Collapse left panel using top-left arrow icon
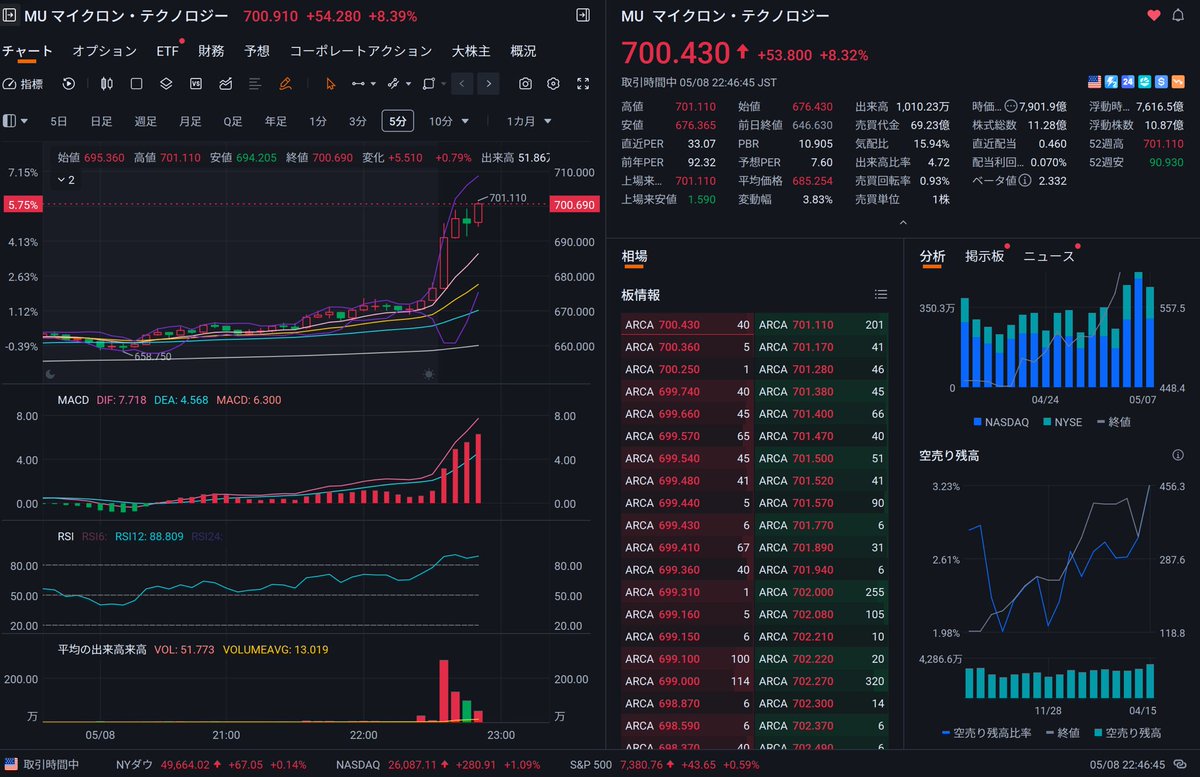Screen dimensions: 1200x777 (9, 16)
